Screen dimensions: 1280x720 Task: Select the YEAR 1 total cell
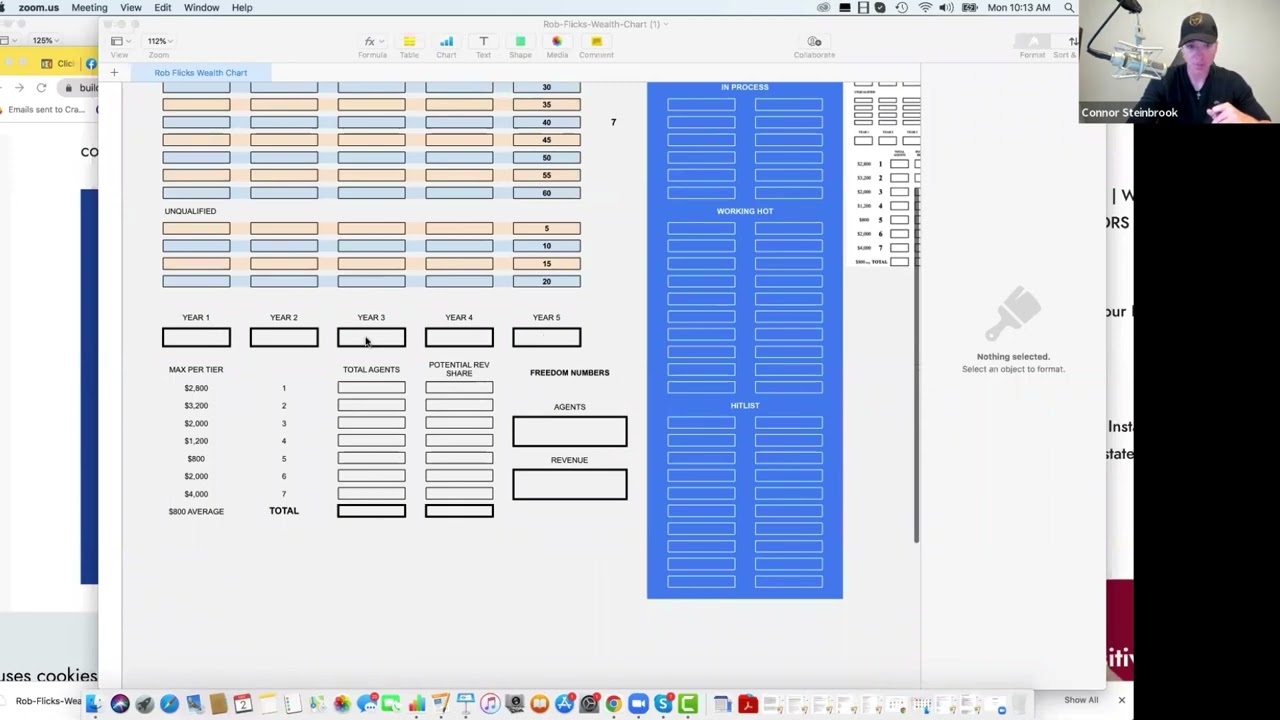tap(196, 338)
